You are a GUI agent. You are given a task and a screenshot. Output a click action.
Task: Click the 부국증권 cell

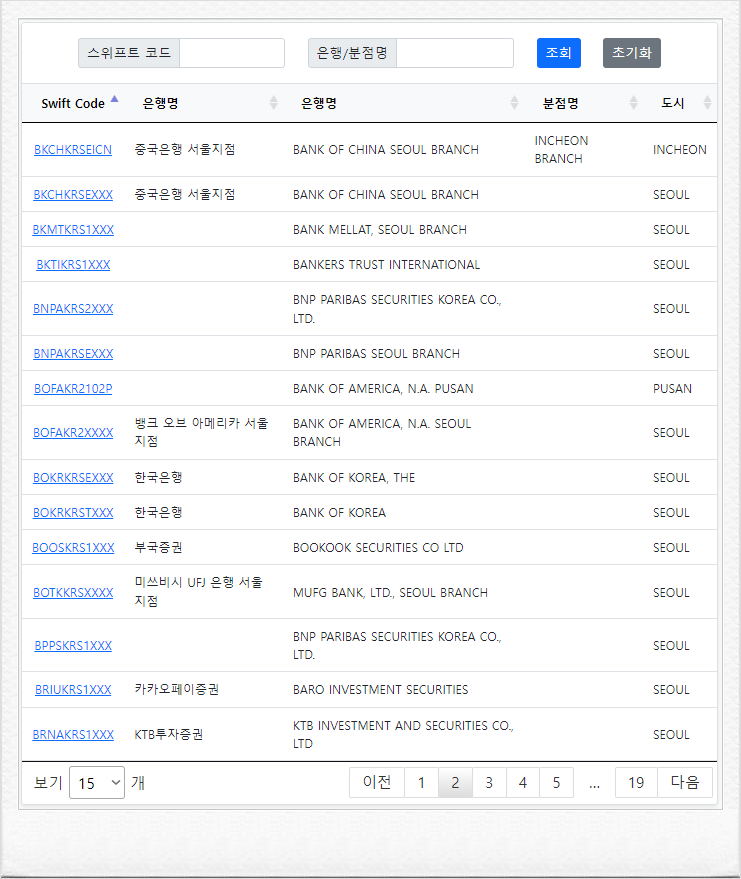point(158,548)
